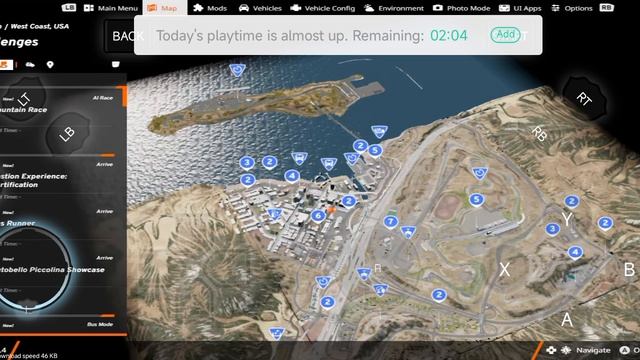Open map cluster marker 6 in town
The width and height of the screenshot is (640, 360).
(x=318, y=216)
